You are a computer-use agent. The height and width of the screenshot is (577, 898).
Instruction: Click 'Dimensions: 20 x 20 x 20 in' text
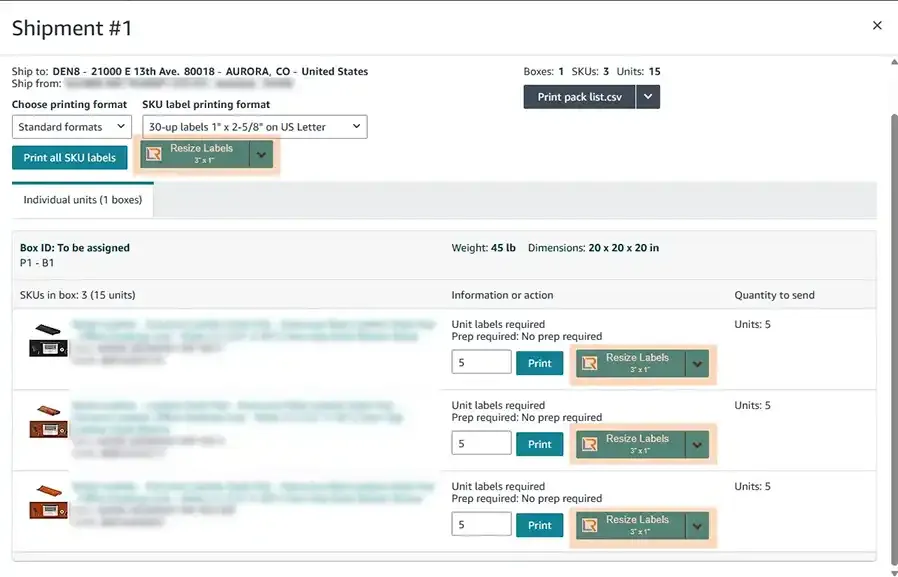(593, 248)
